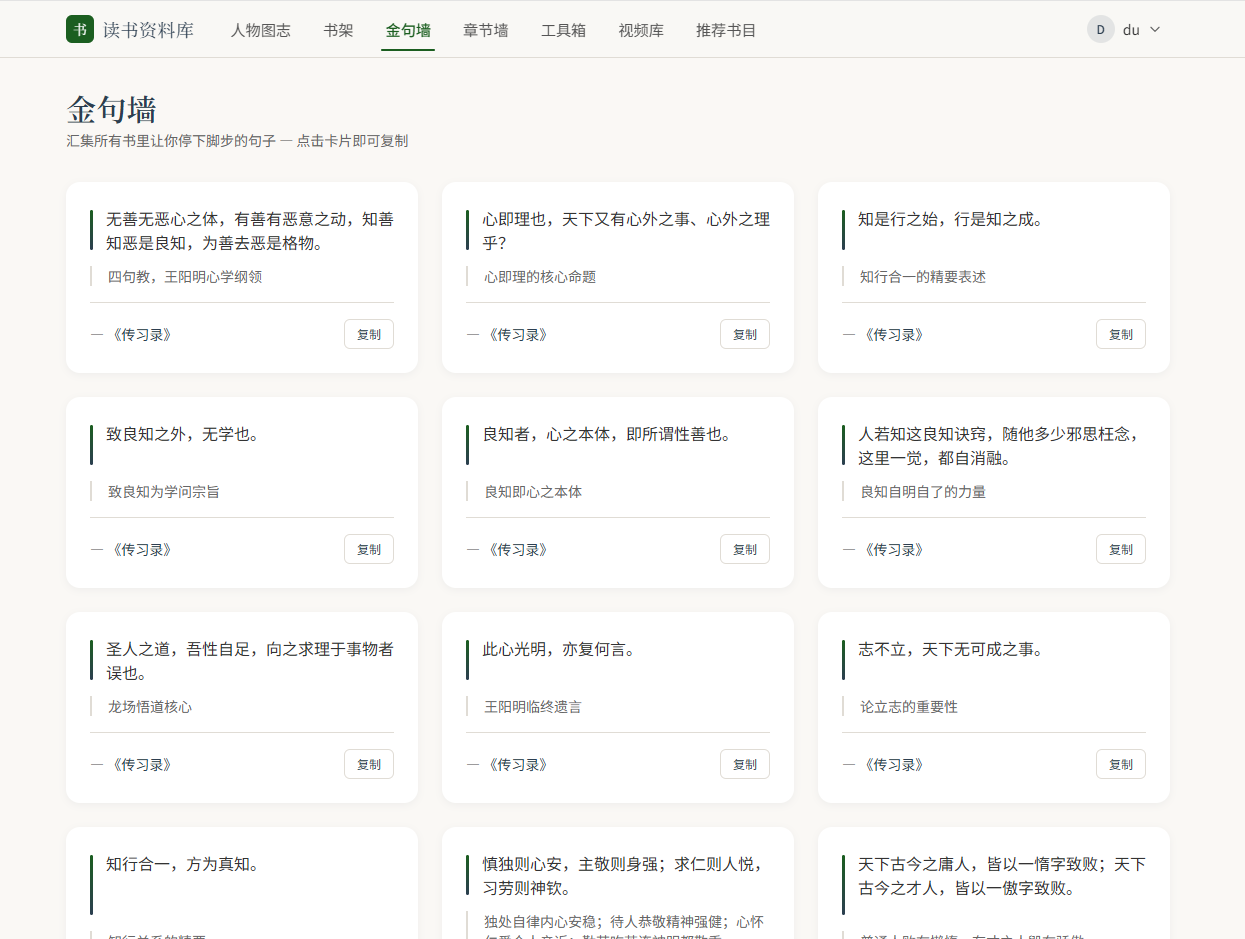
Task: Click the quote text 无善无恶心之体
Action: pos(250,231)
